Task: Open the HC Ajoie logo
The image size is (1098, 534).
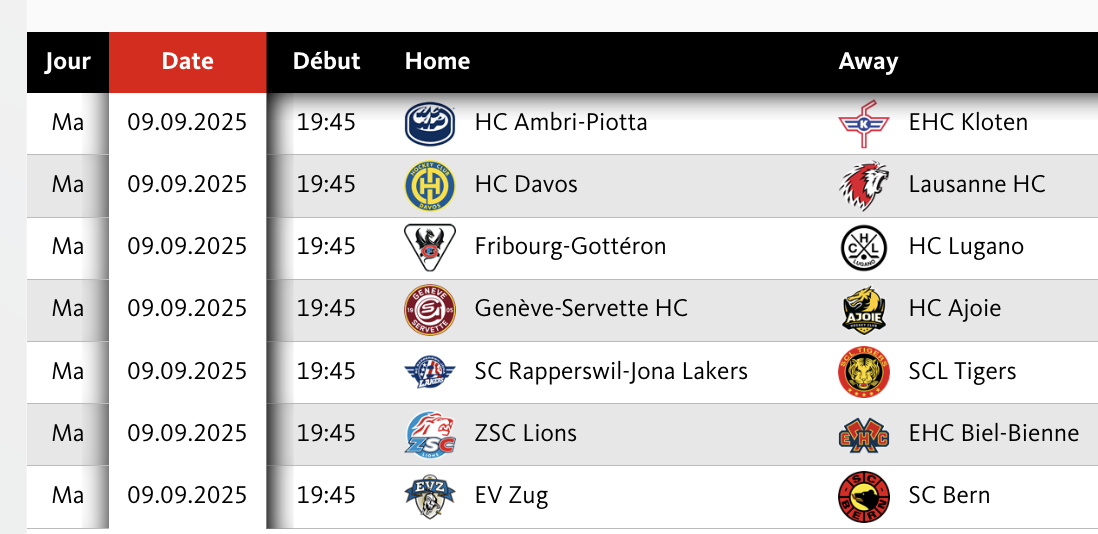Action: tap(863, 309)
